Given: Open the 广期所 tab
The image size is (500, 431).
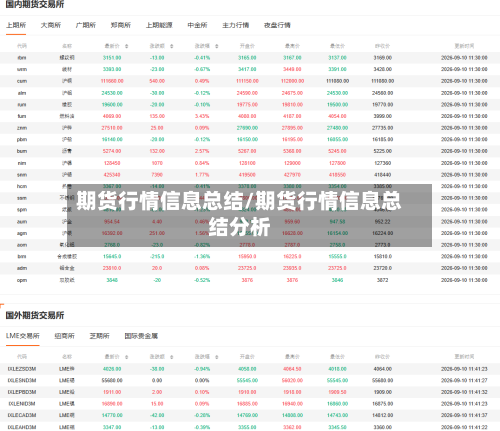Looking at the screenshot, I should (86, 25).
